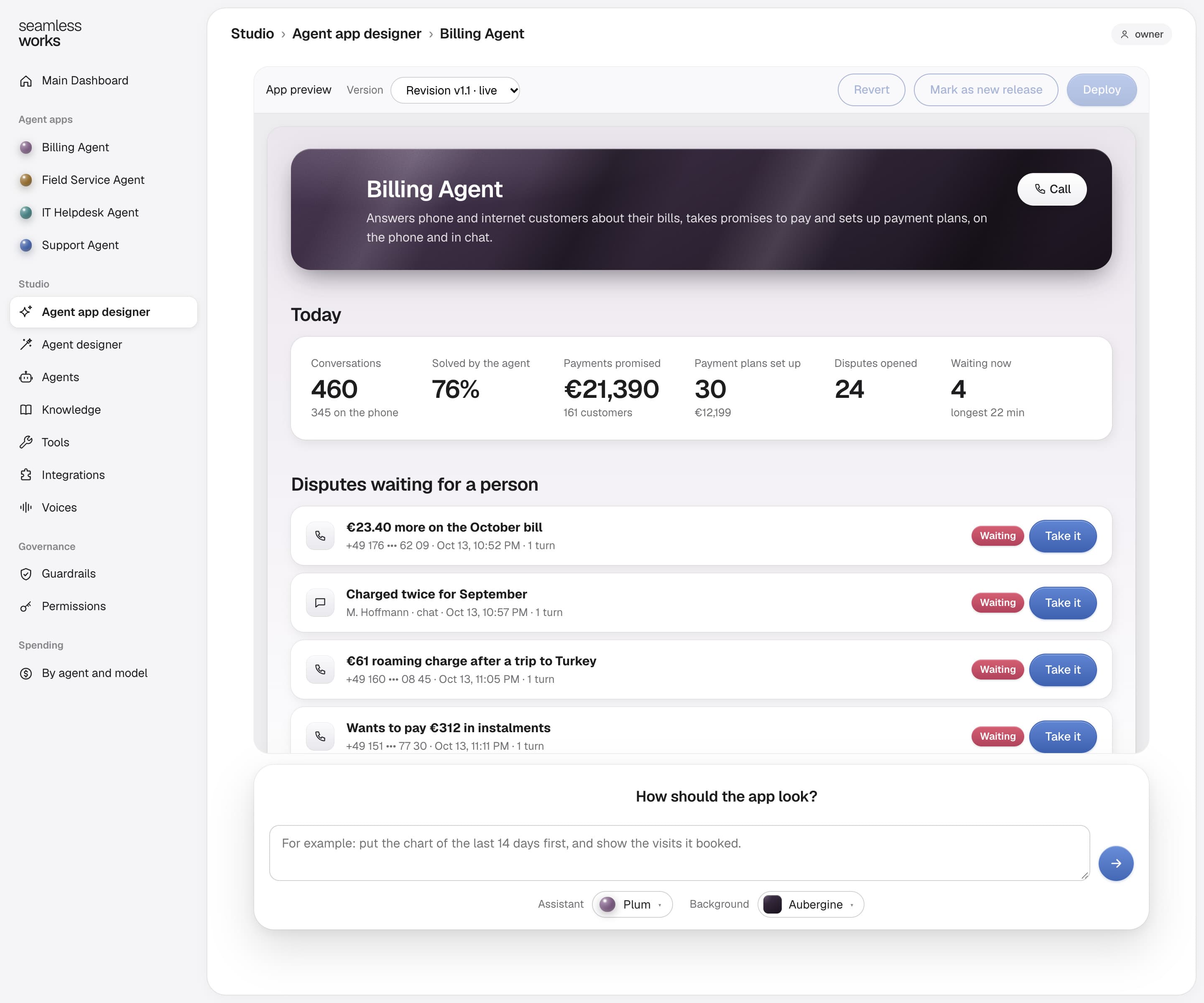Click the Agent app designer breadcrumb
1204x1003 pixels.
pyautogui.click(x=357, y=34)
